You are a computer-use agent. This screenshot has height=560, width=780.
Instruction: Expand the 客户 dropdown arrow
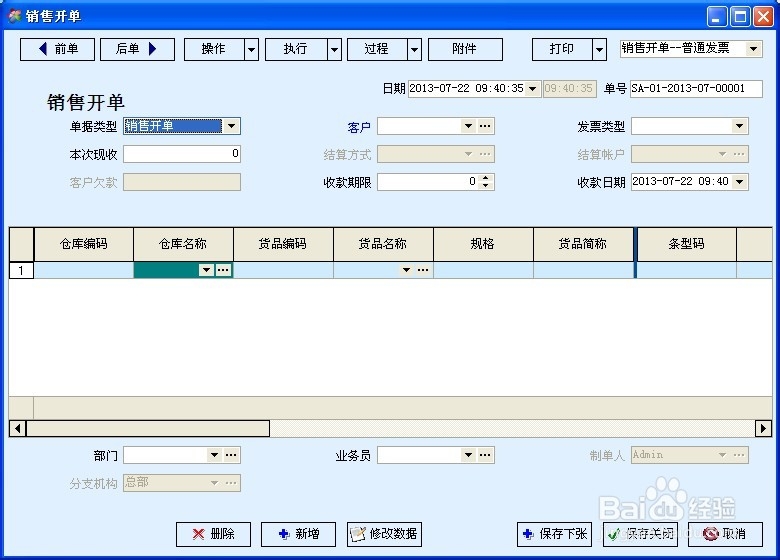(x=468, y=126)
